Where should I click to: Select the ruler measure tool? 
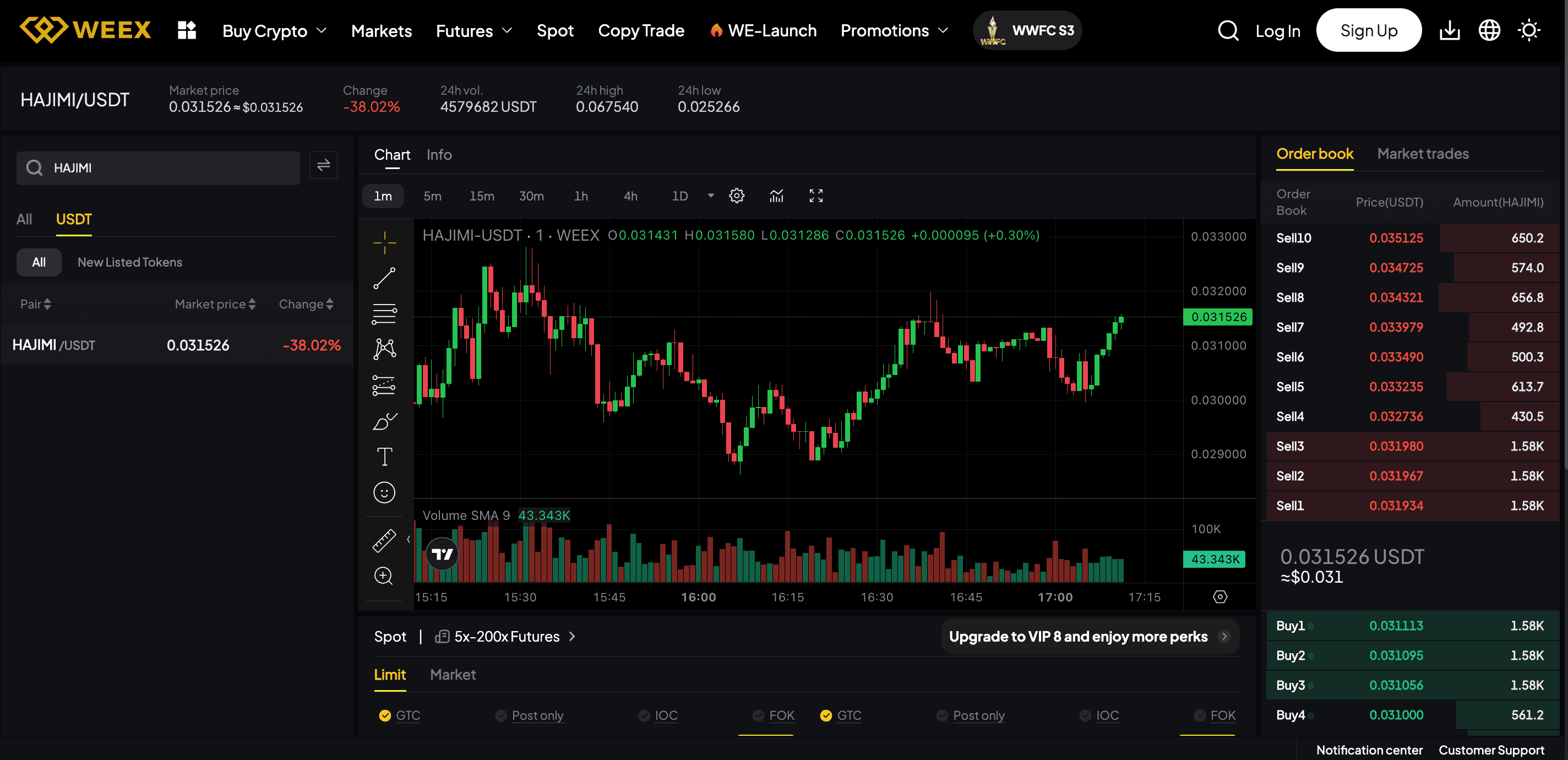pos(384,540)
